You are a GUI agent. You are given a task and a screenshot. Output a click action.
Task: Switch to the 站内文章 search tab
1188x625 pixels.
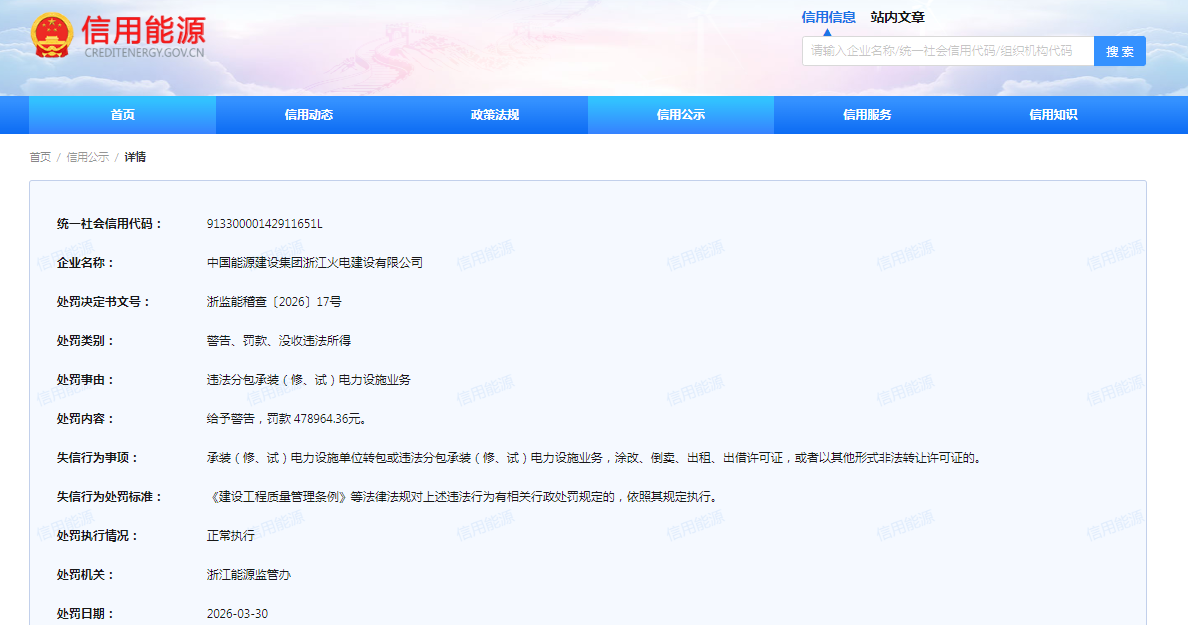pos(897,17)
